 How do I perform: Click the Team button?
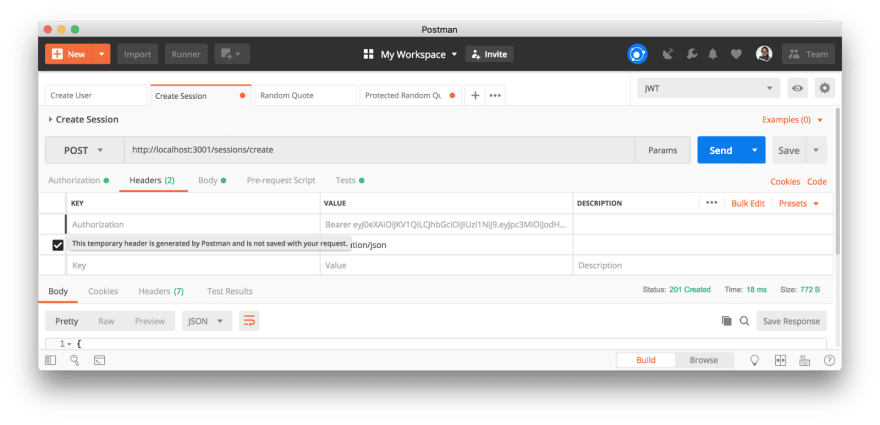click(x=808, y=54)
